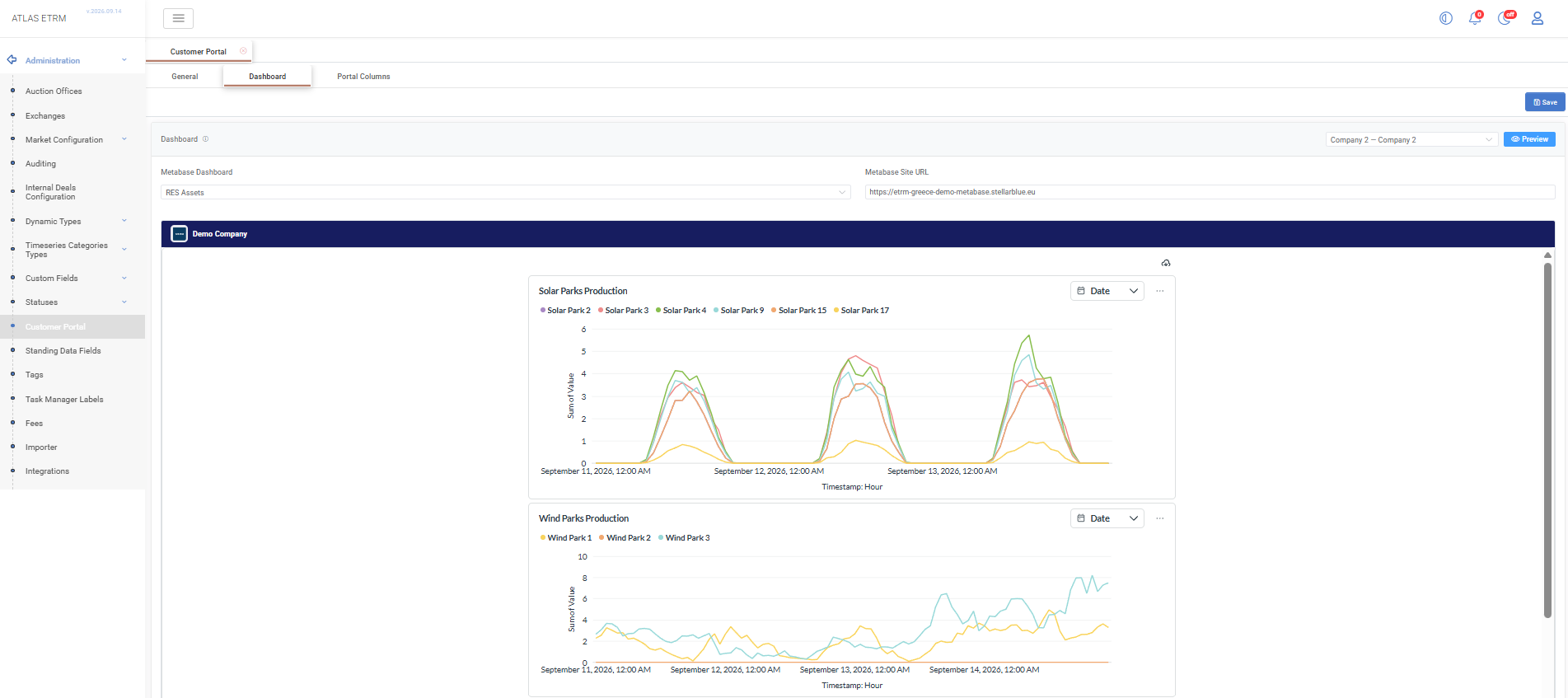
Task: Switch to the Portal Columns tab
Action: (x=363, y=77)
